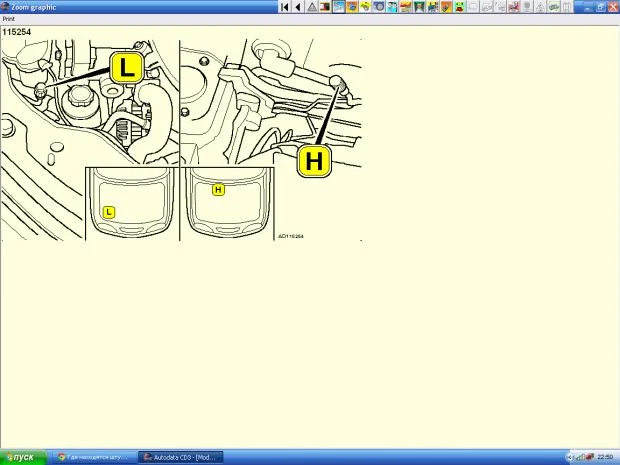This screenshot has height=465, width=620.
Task: Click the red book toolbar icon
Action: pos(326,7)
